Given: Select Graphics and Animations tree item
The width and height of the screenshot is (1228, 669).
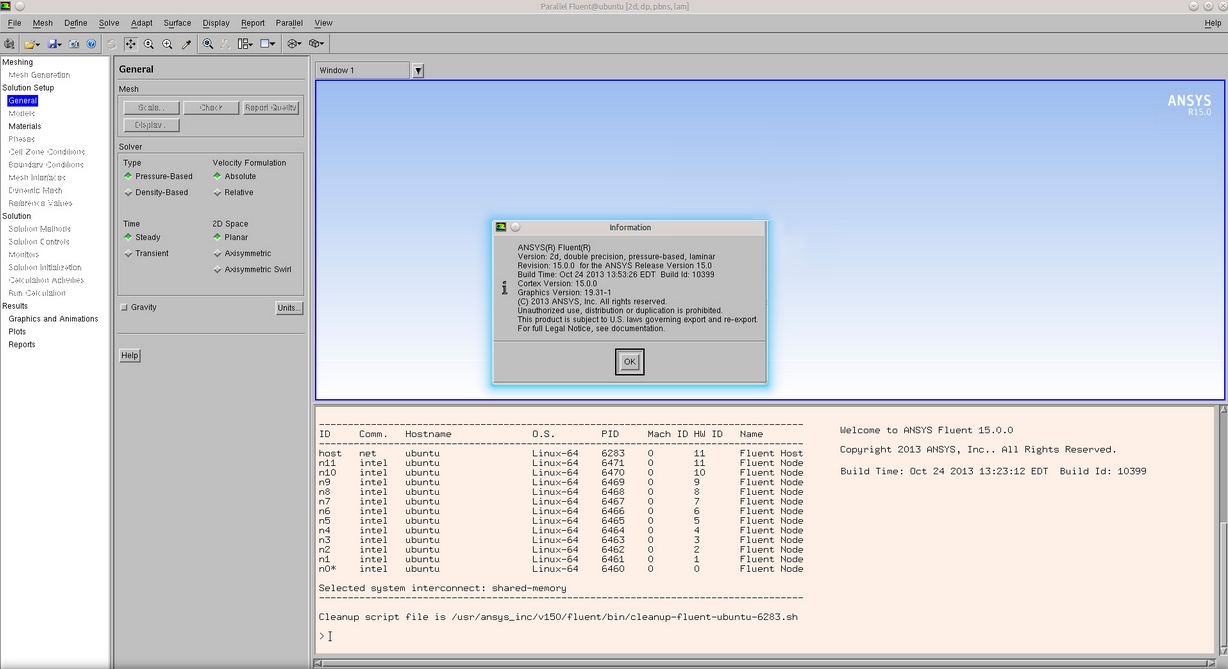Looking at the screenshot, I should pyautogui.click(x=53, y=319).
